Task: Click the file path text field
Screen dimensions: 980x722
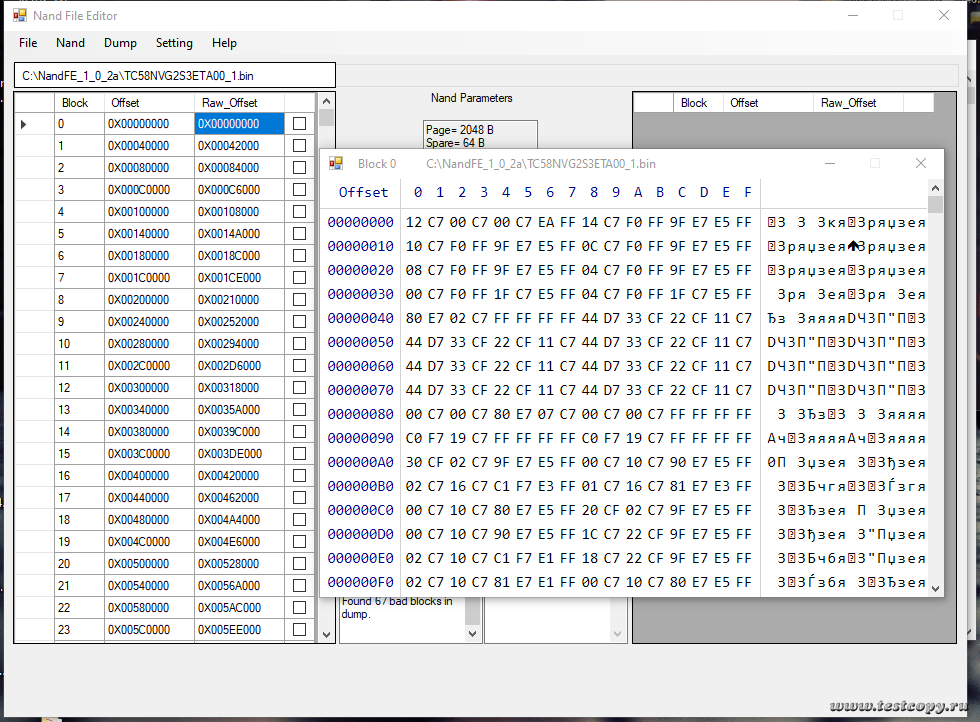Action: 175,75
